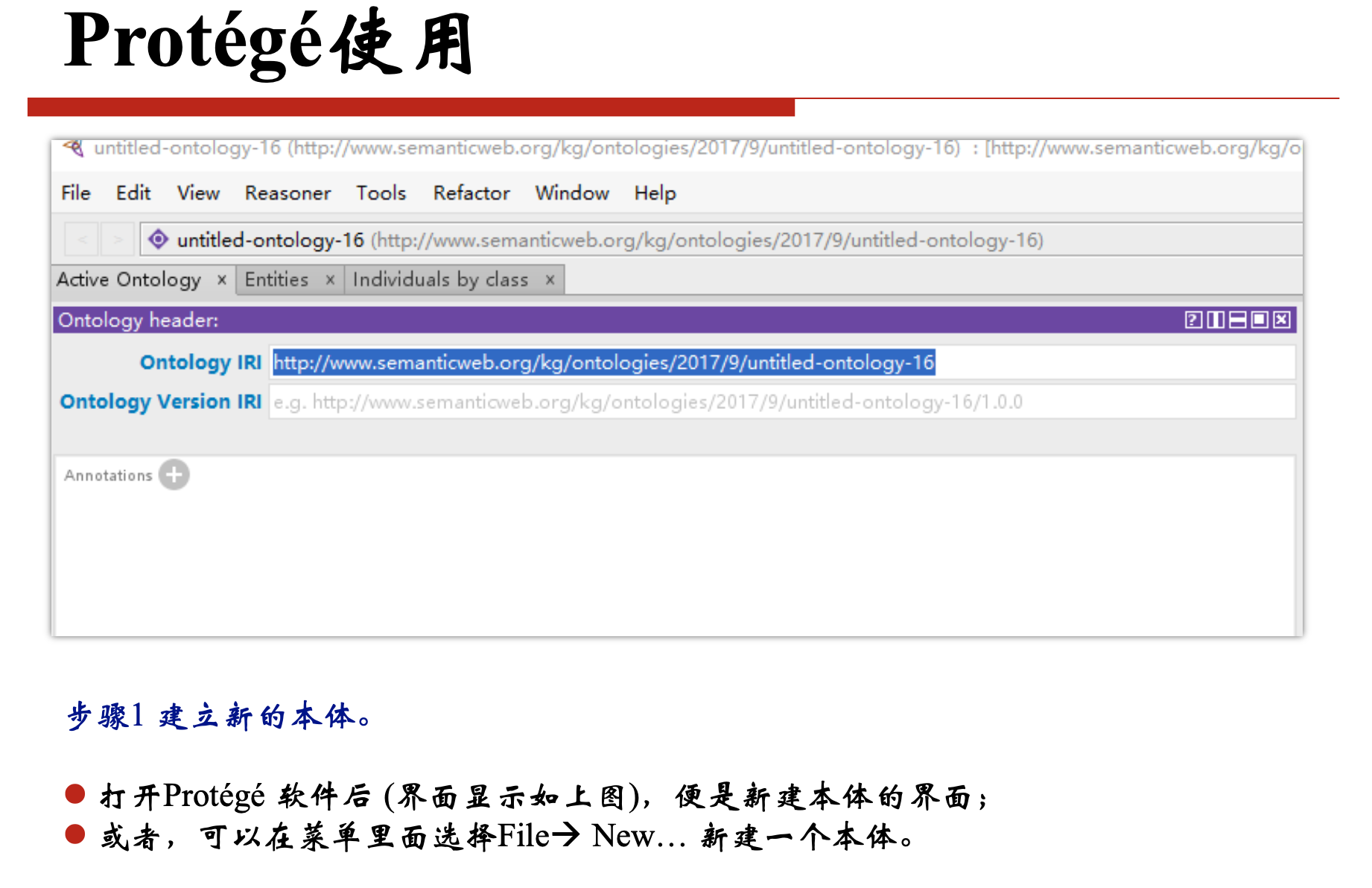Open the Reasoner menu
Screen dimensions: 1372x888
287,193
